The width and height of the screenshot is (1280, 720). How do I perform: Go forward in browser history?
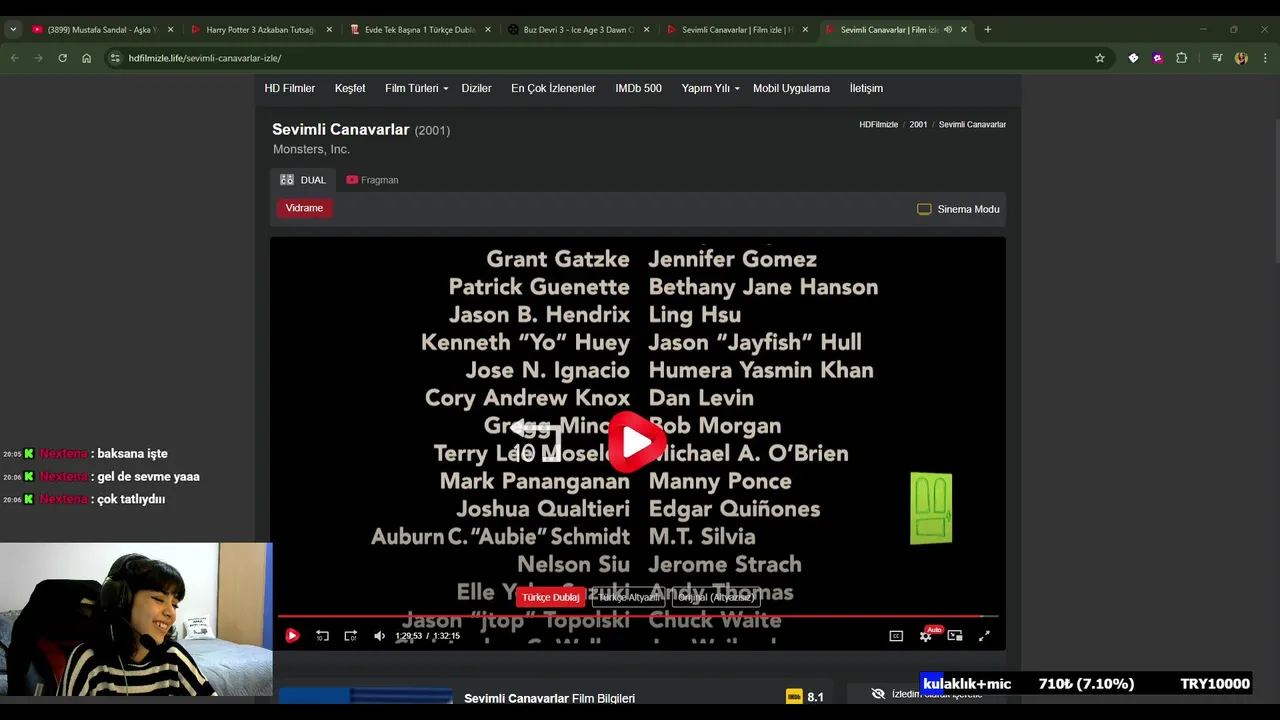coord(38,58)
